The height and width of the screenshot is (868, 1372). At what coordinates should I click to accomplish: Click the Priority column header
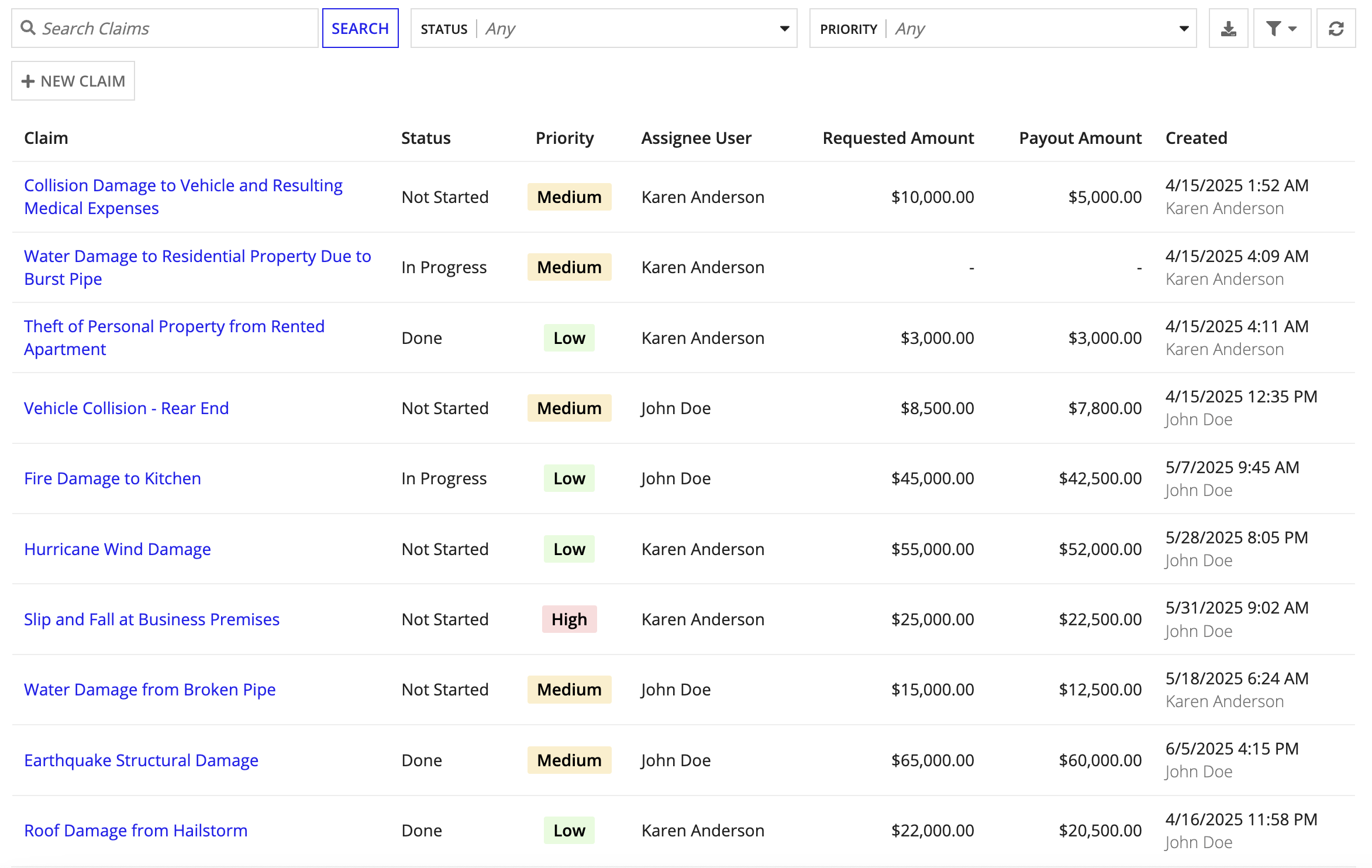pos(564,138)
